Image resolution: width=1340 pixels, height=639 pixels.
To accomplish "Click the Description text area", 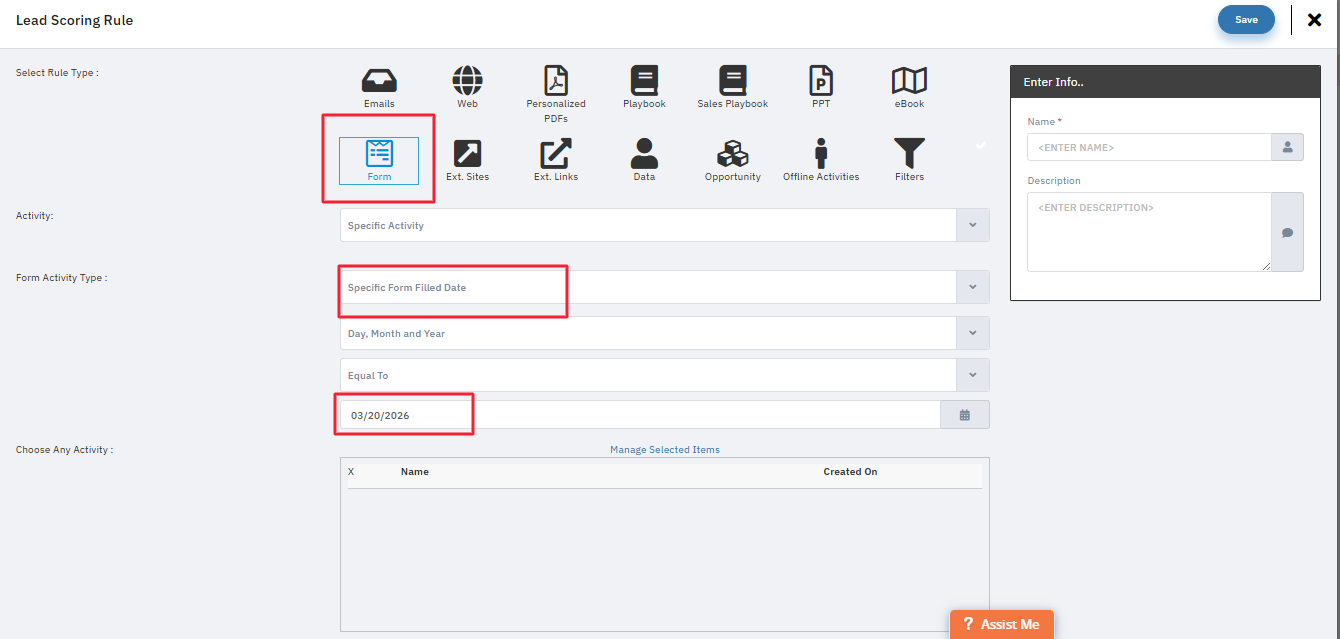I will pyautogui.click(x=1148, y=231).
